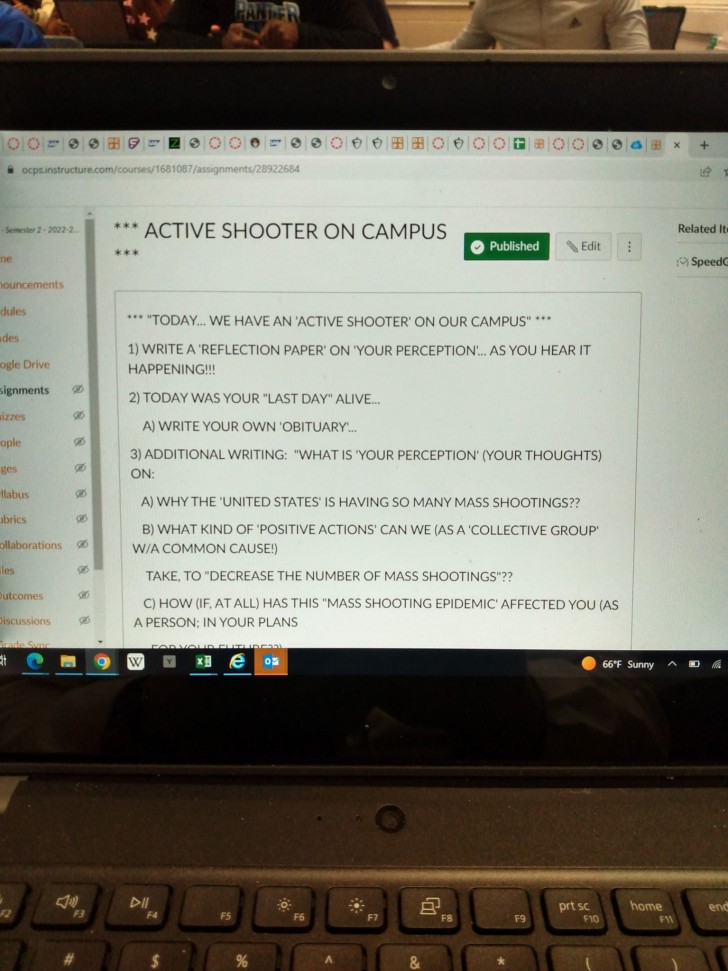
Task: Open Microsoft Word from the taskbar
Action: (x=136, y=662)
